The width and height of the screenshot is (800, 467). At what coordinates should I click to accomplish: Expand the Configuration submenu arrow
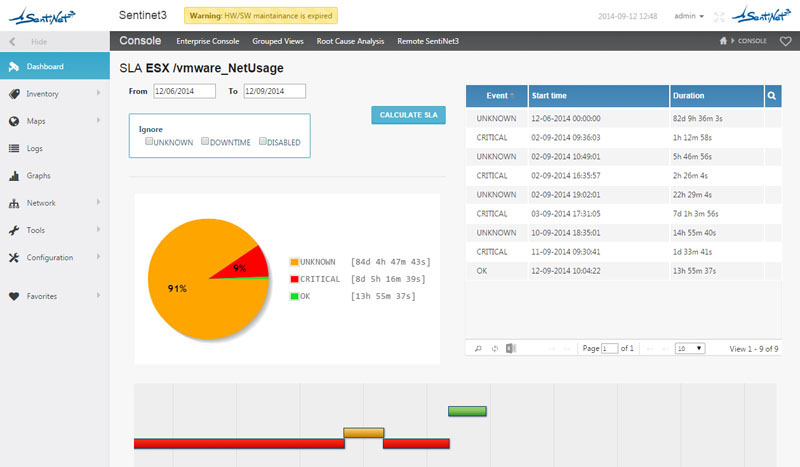pos(98,257)
